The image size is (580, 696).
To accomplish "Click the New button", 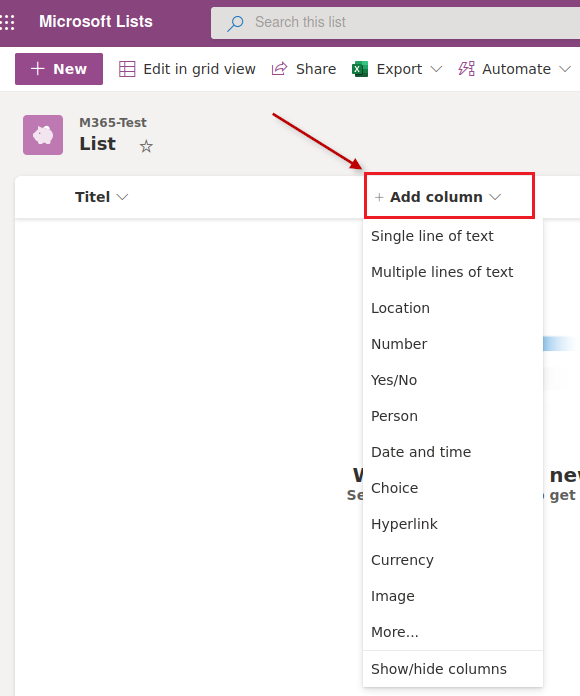I will coord(59,69).
